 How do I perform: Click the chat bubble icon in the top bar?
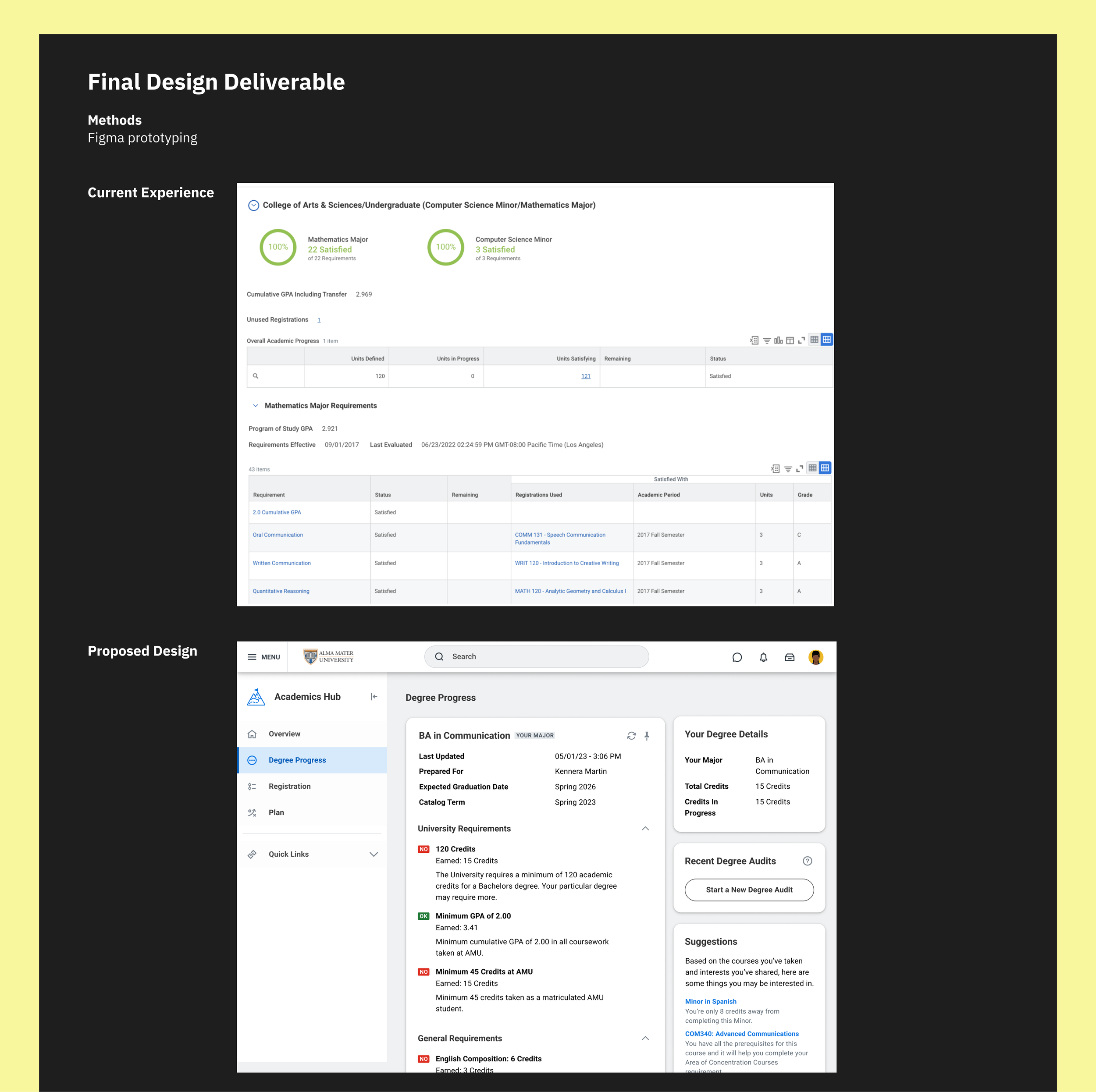tap(737, 657)
